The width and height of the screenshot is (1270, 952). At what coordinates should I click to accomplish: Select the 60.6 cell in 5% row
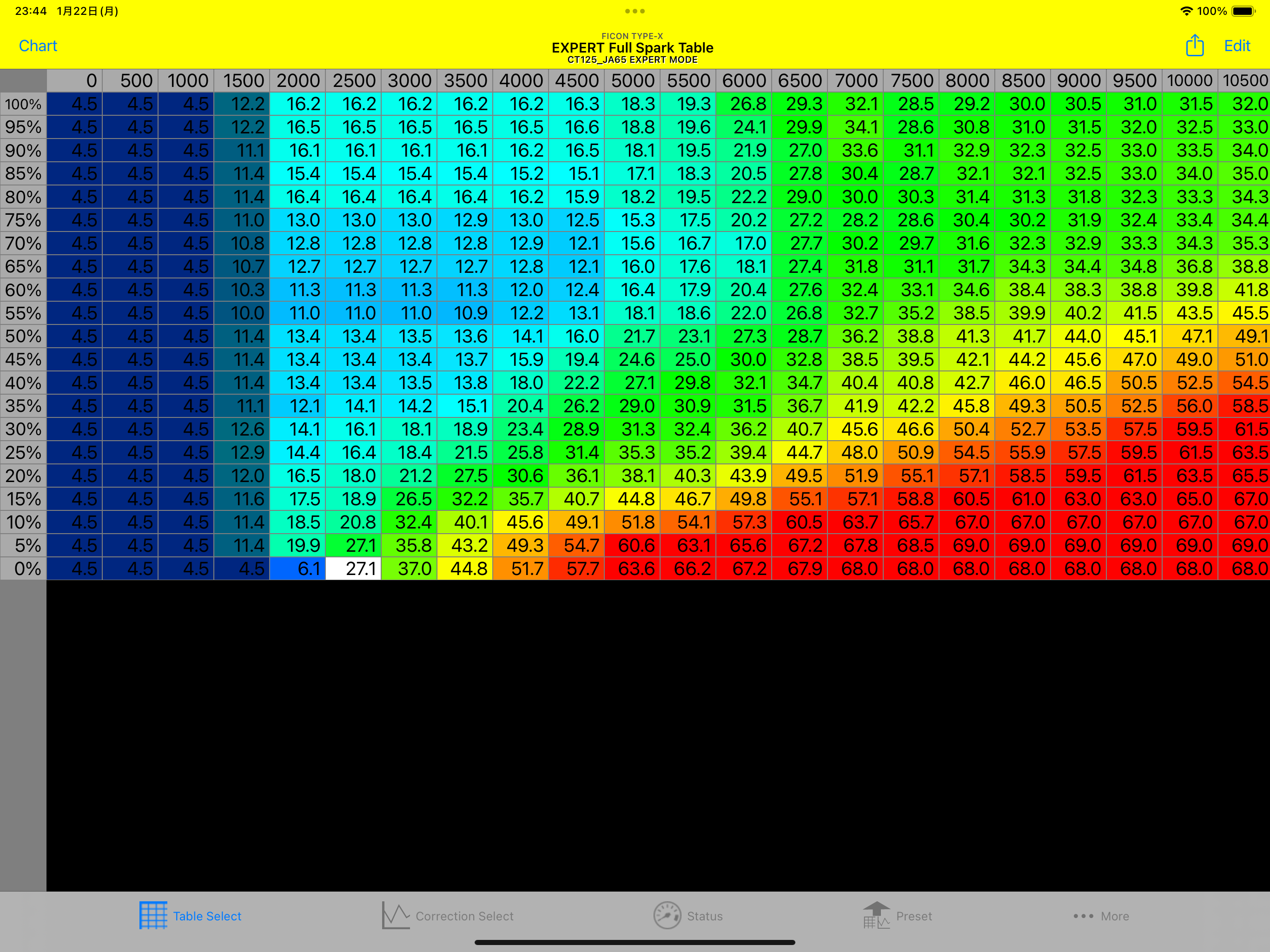(633, 545)
